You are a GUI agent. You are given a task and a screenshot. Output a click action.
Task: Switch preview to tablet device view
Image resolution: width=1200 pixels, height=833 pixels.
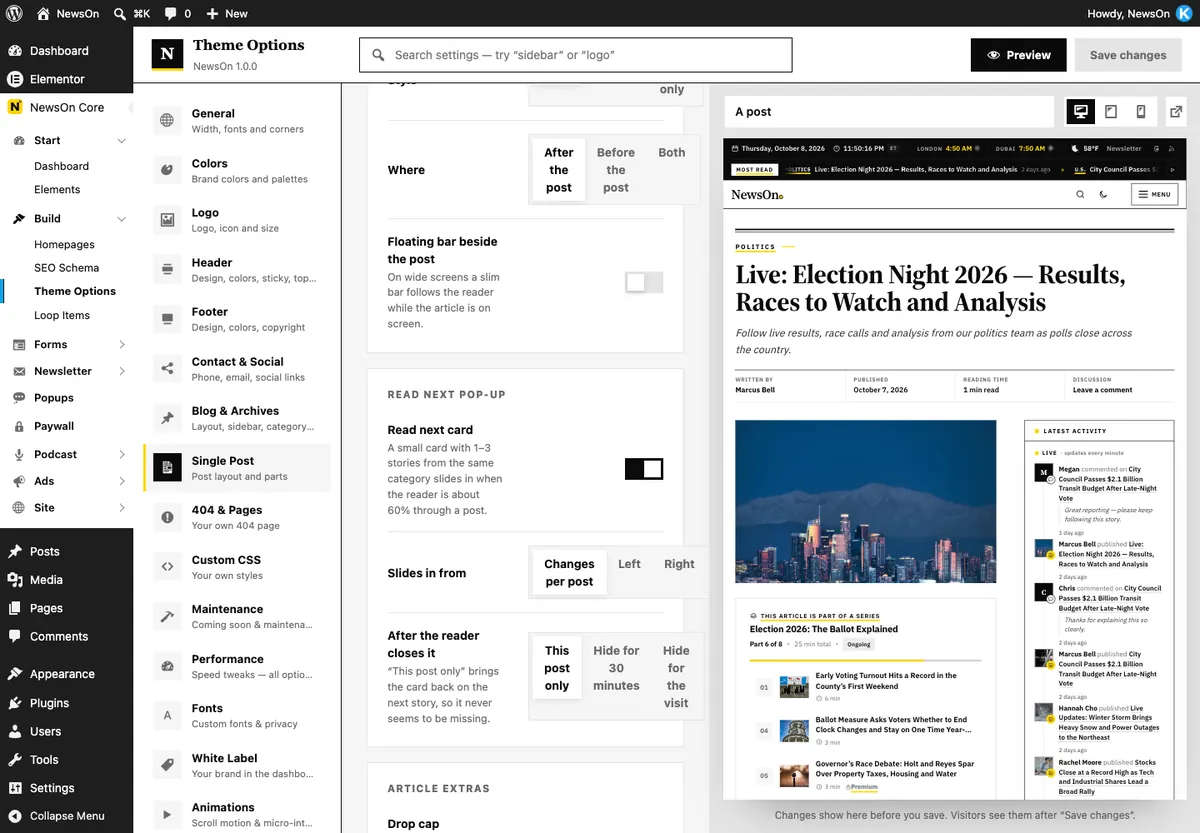click(1111, 112)
